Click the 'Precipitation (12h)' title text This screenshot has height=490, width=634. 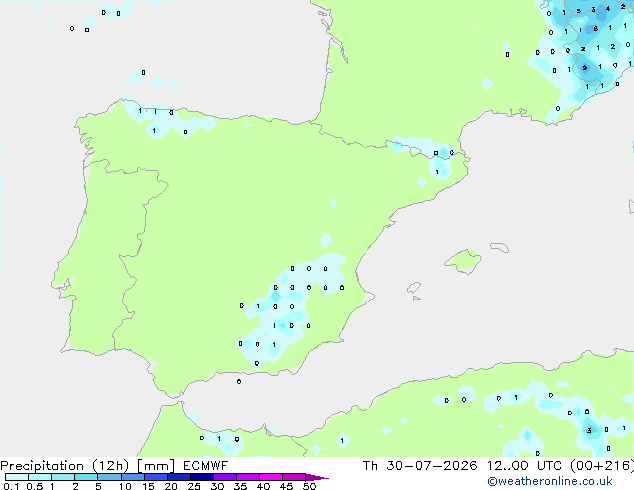point(67,466)
